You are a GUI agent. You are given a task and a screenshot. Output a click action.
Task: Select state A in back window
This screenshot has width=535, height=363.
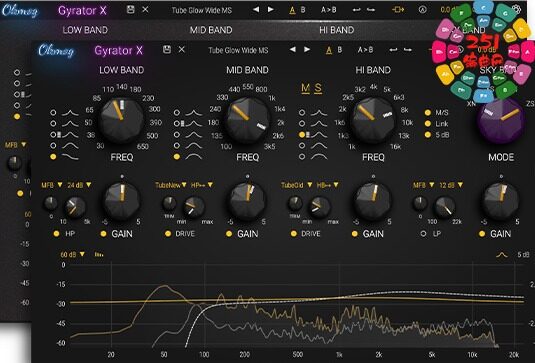292,10
